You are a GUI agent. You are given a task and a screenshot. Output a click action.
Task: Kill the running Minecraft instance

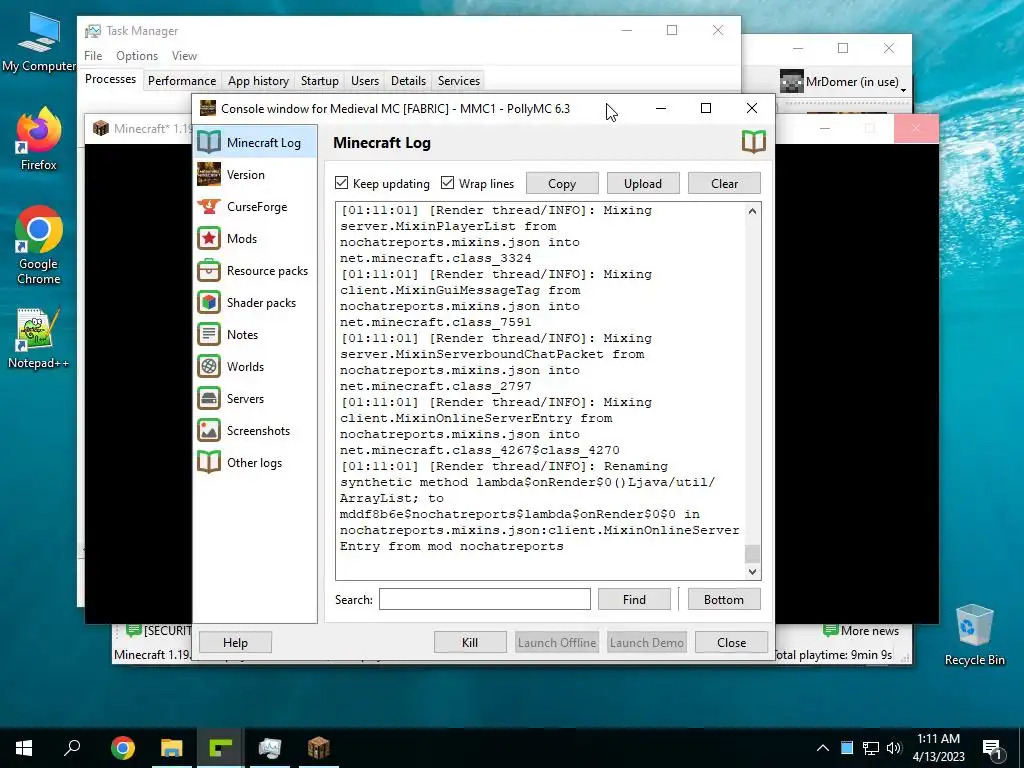(x=470, y=643)
